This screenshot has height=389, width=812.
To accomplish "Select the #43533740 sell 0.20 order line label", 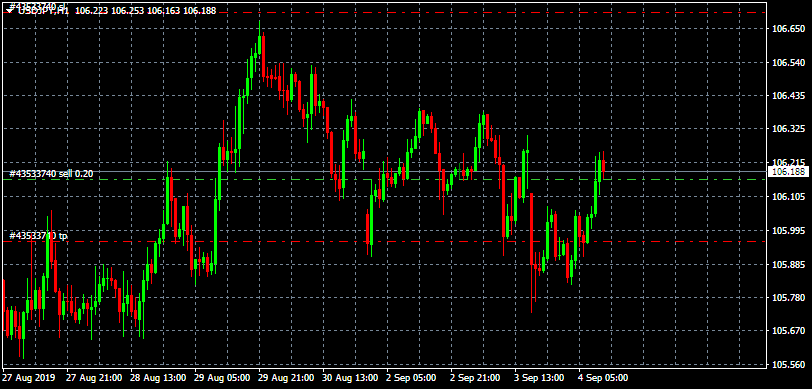I will (x=51, y=174).
